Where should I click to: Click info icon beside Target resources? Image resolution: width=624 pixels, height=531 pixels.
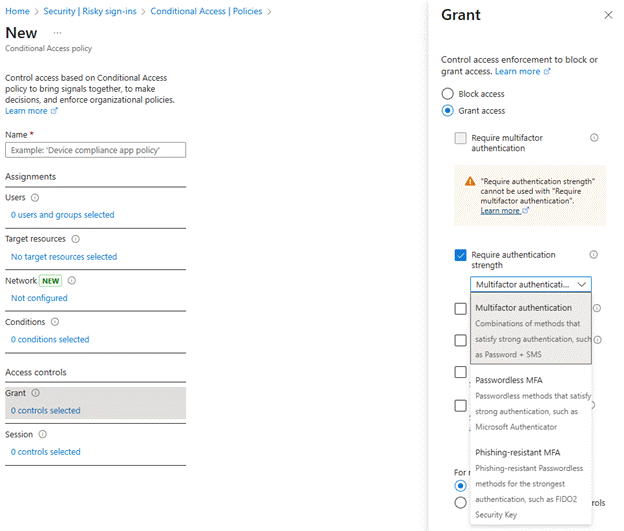76,240
